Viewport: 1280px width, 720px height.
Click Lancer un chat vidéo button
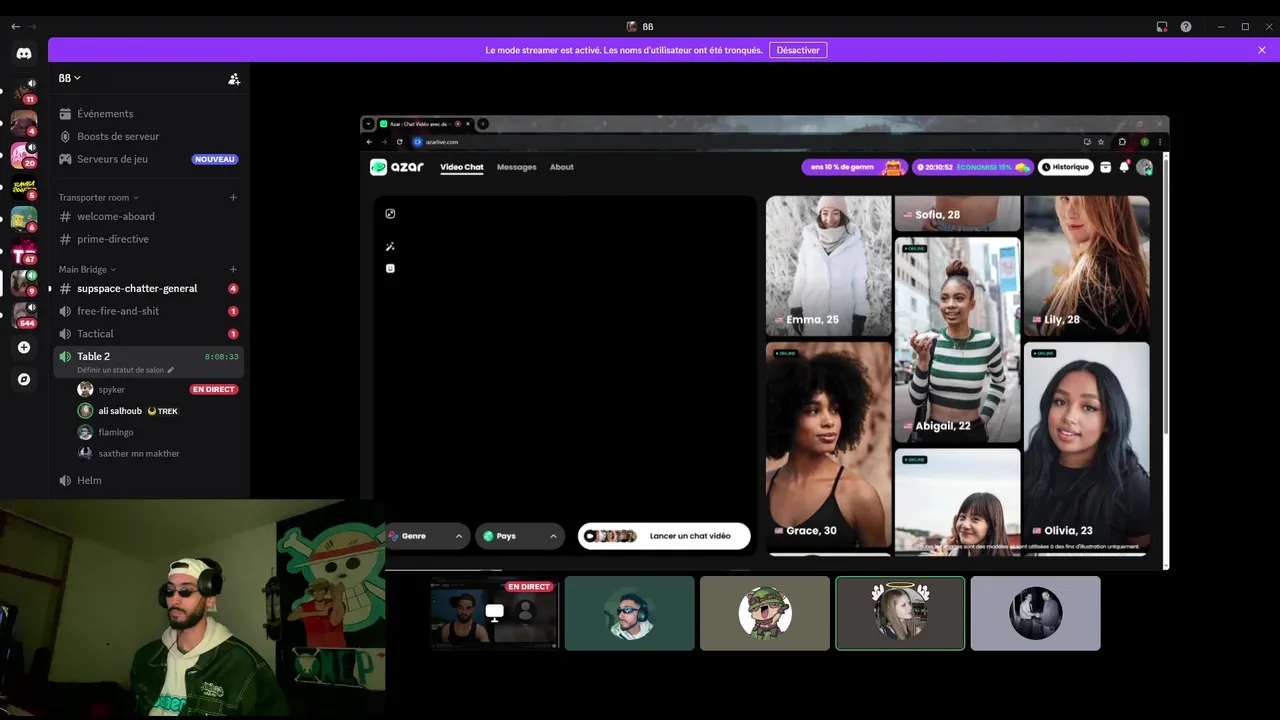tap(664, 536)
